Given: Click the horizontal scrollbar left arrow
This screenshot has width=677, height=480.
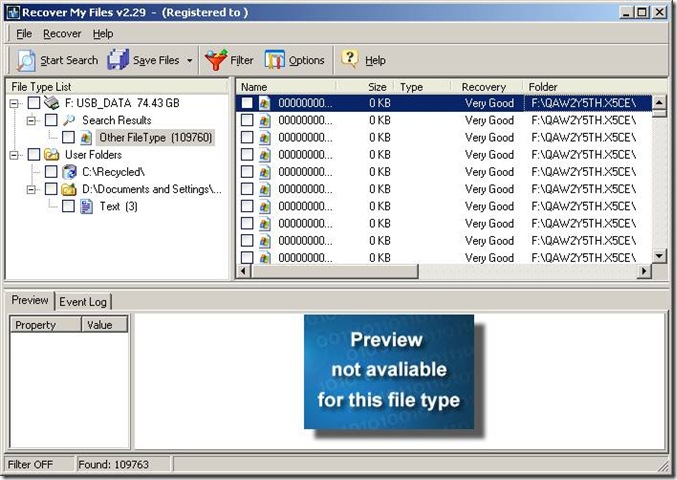Looking at the screenshot, I should tap(243, 271).
